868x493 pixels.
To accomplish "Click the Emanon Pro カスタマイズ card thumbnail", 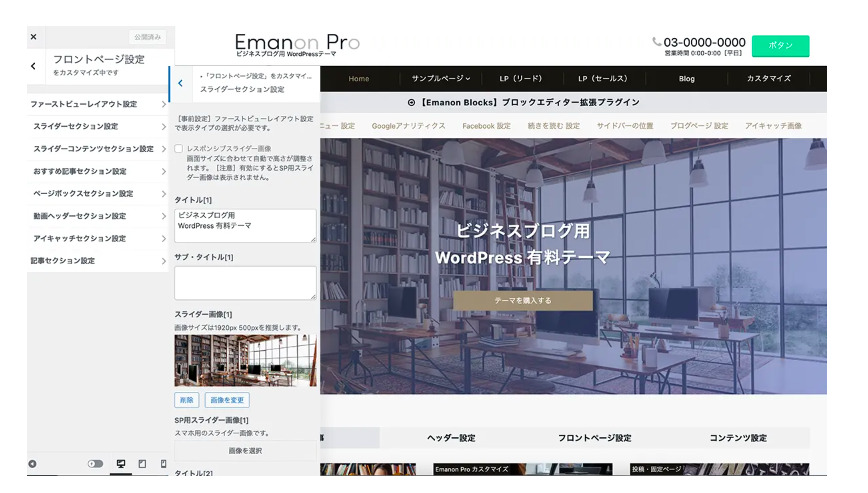I will coord(523,469).
